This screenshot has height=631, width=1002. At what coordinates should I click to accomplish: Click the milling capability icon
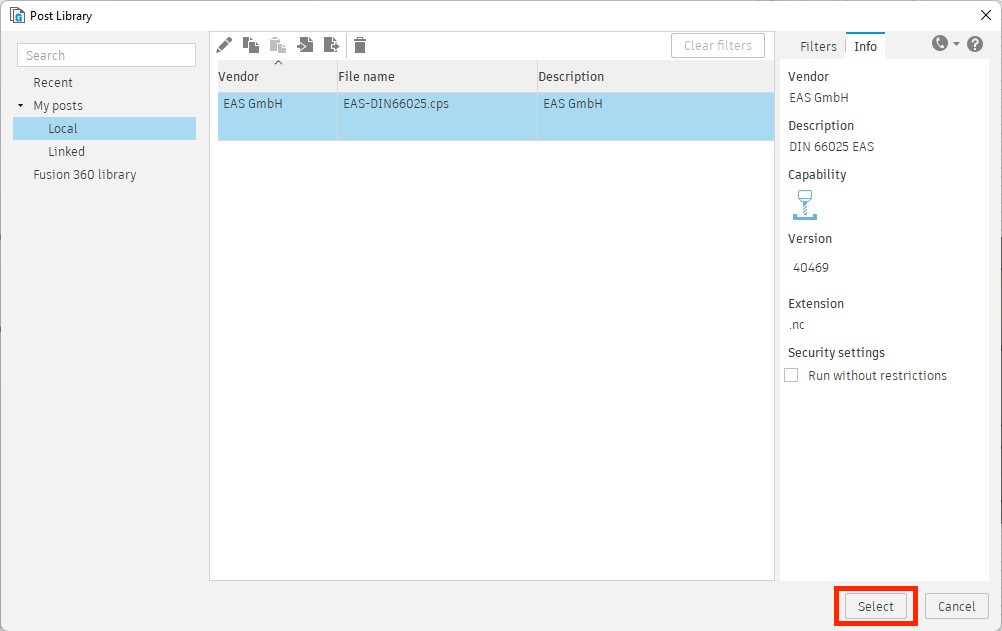pyautogui.click(x=804, y=205)
